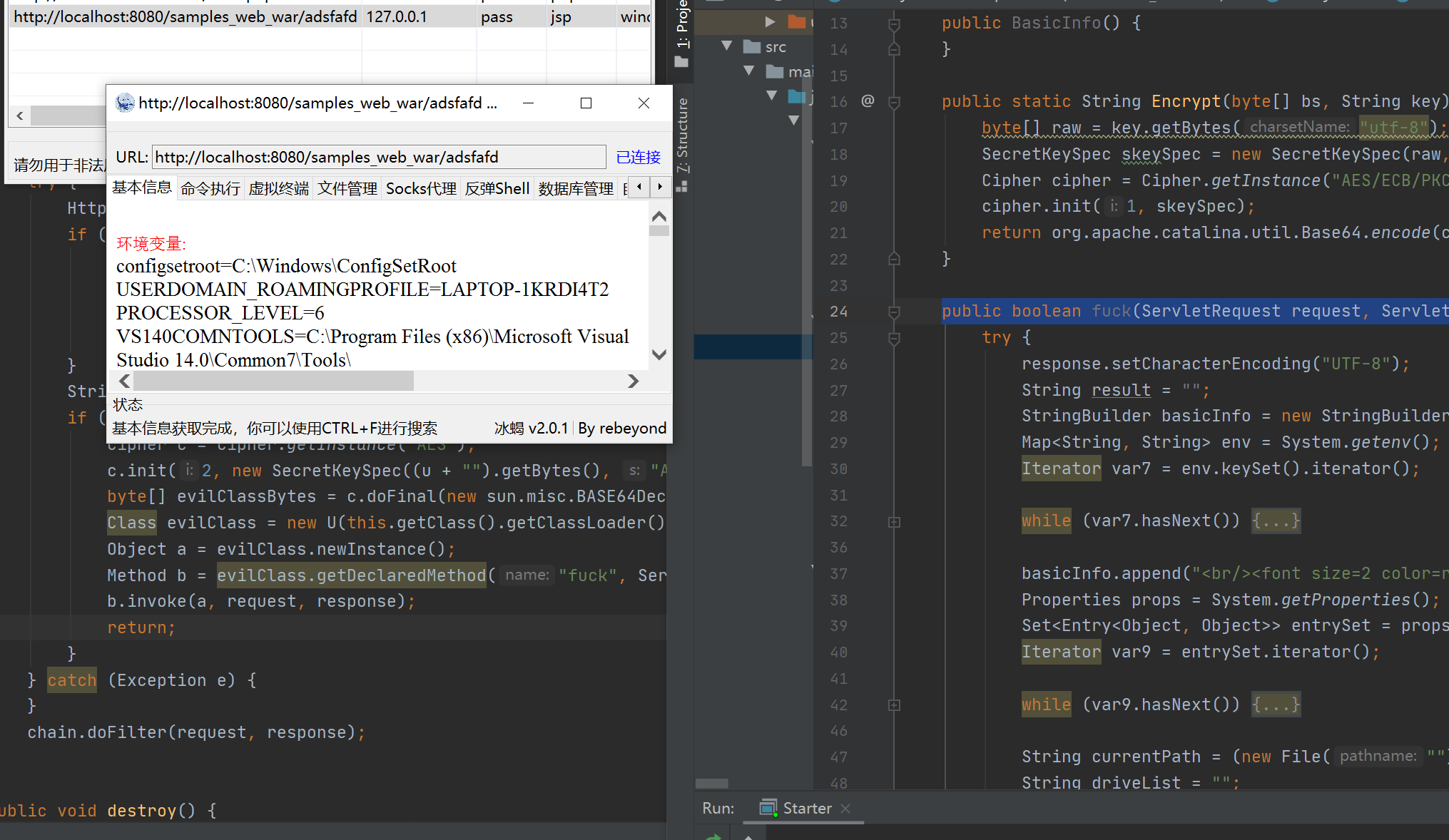Click the green rerun icon in Run panel

point(713,836)
